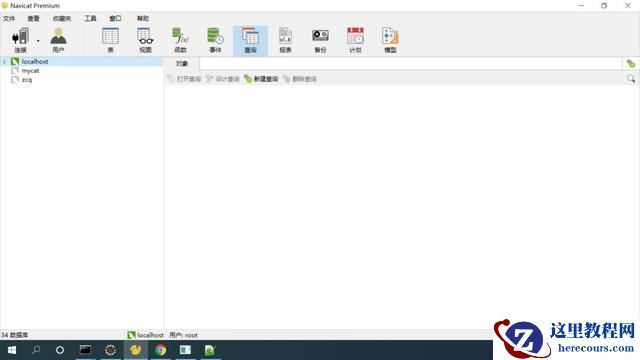Select the Model (模型) toolbar icon
640x360 pixels.
coord(390,40)
